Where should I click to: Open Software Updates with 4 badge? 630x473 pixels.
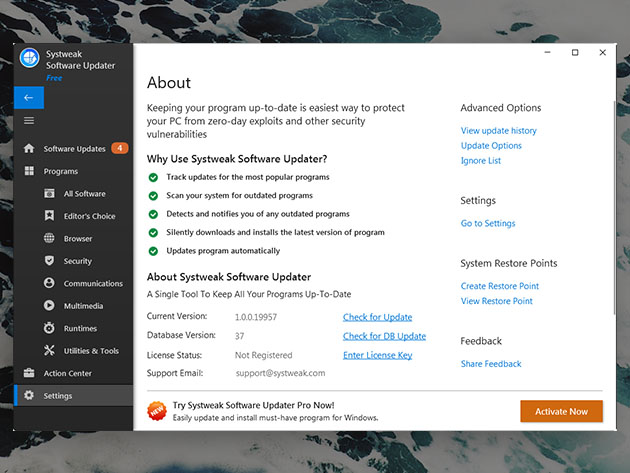tap(74, 149)
